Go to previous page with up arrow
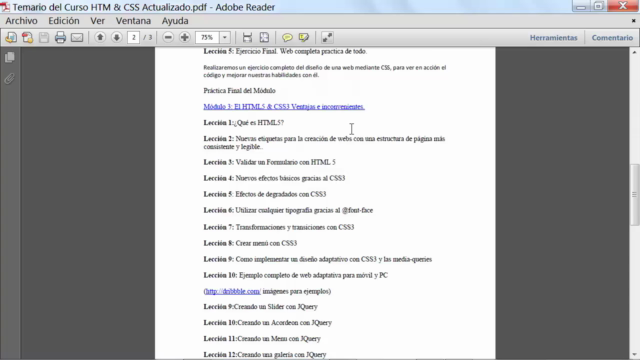Viewport: 640px width, 360px height. 100,38
